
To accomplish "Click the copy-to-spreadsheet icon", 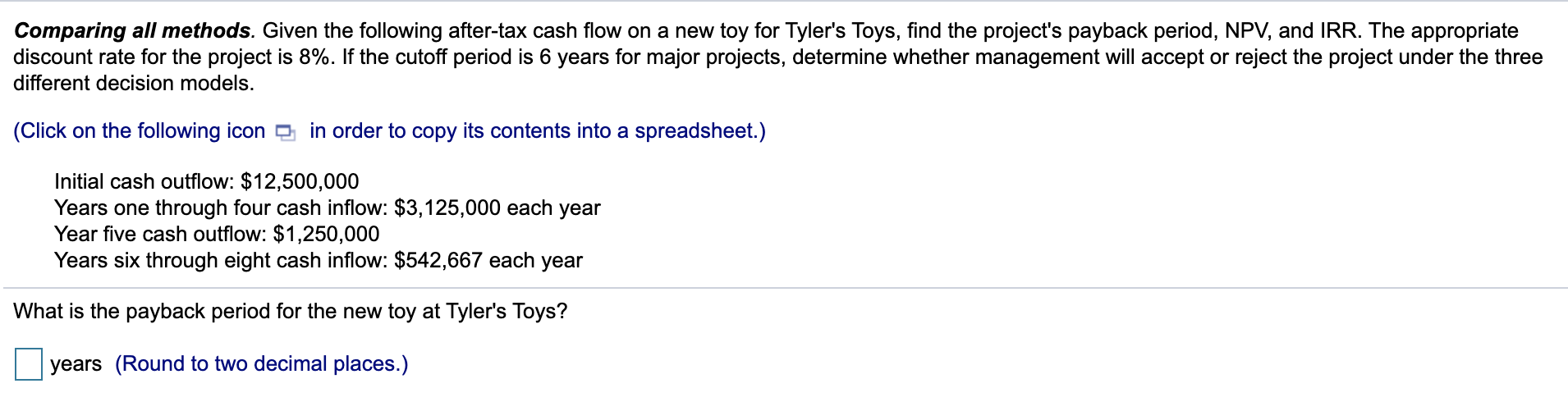I will click(286, 132).
